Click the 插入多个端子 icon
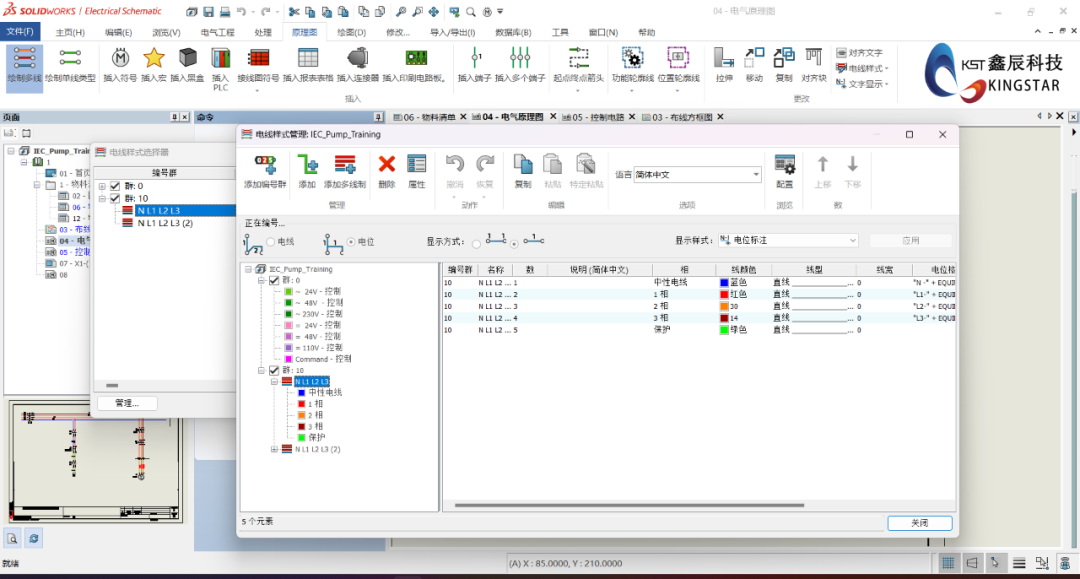This screenshot has width=1080, height=579. point(520,58)
